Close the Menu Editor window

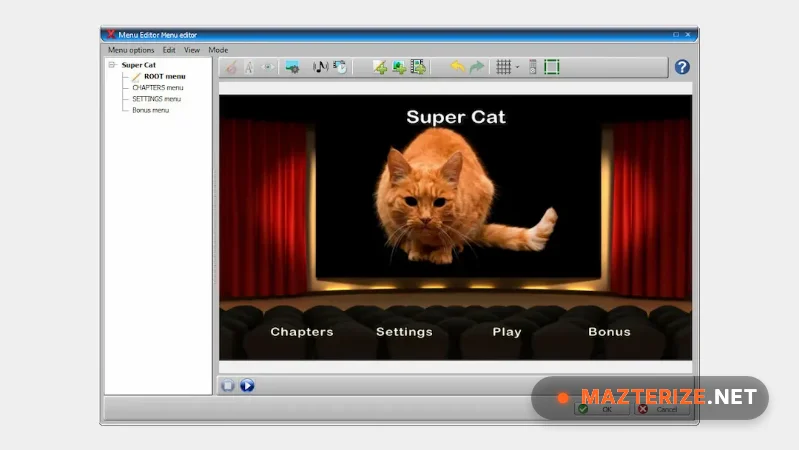coord(688,35)
